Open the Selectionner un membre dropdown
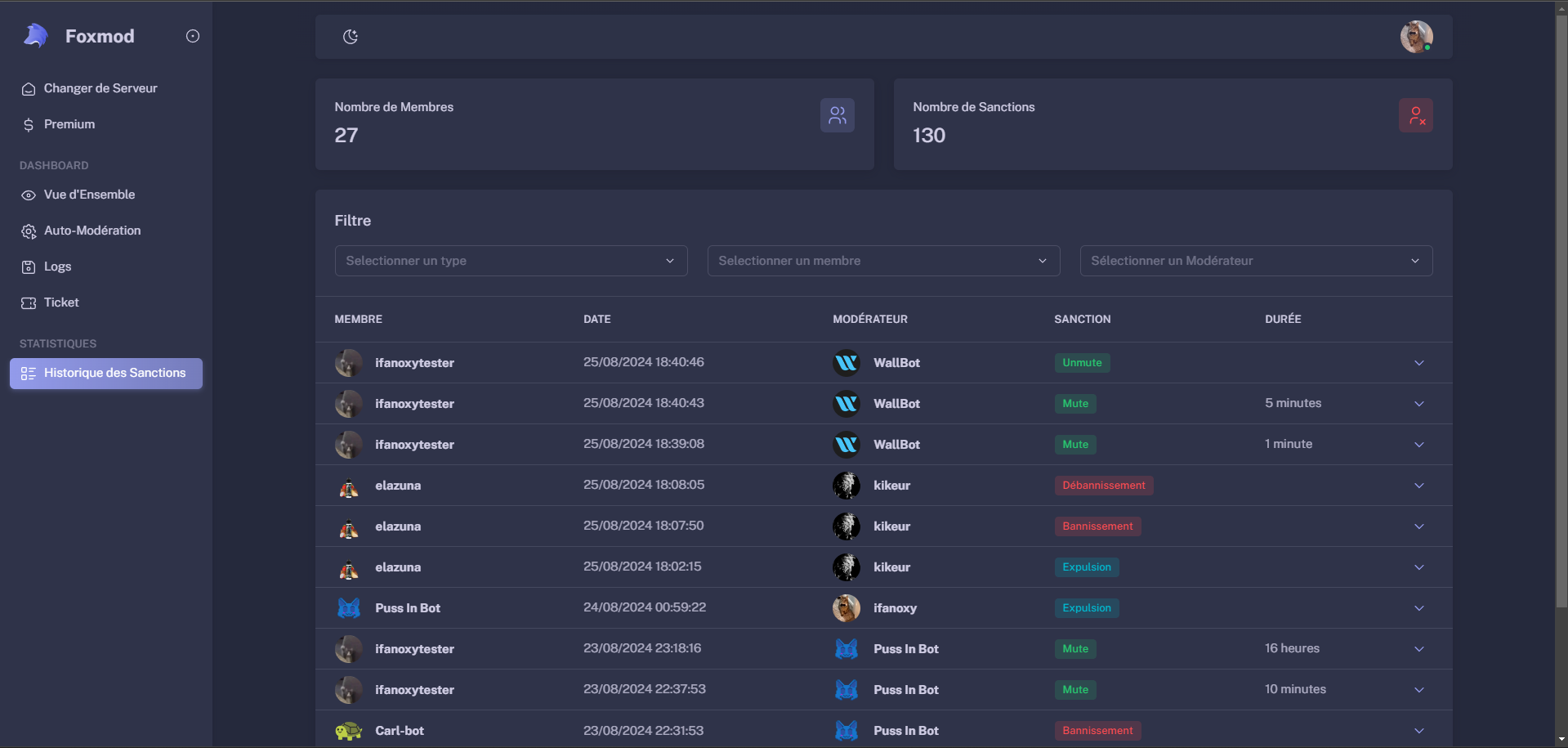Viewport: 1568px width, 748px height. [x=883, y=261]
